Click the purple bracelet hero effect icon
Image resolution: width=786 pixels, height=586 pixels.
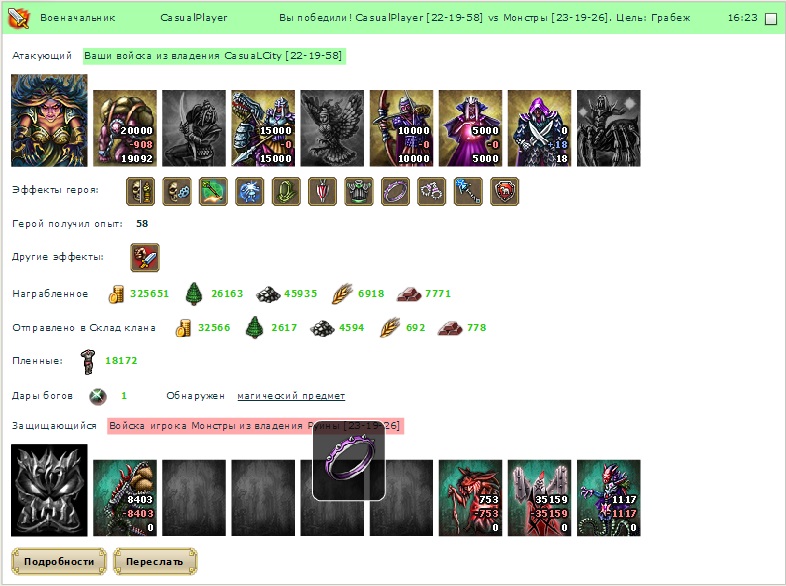point(396,191)
